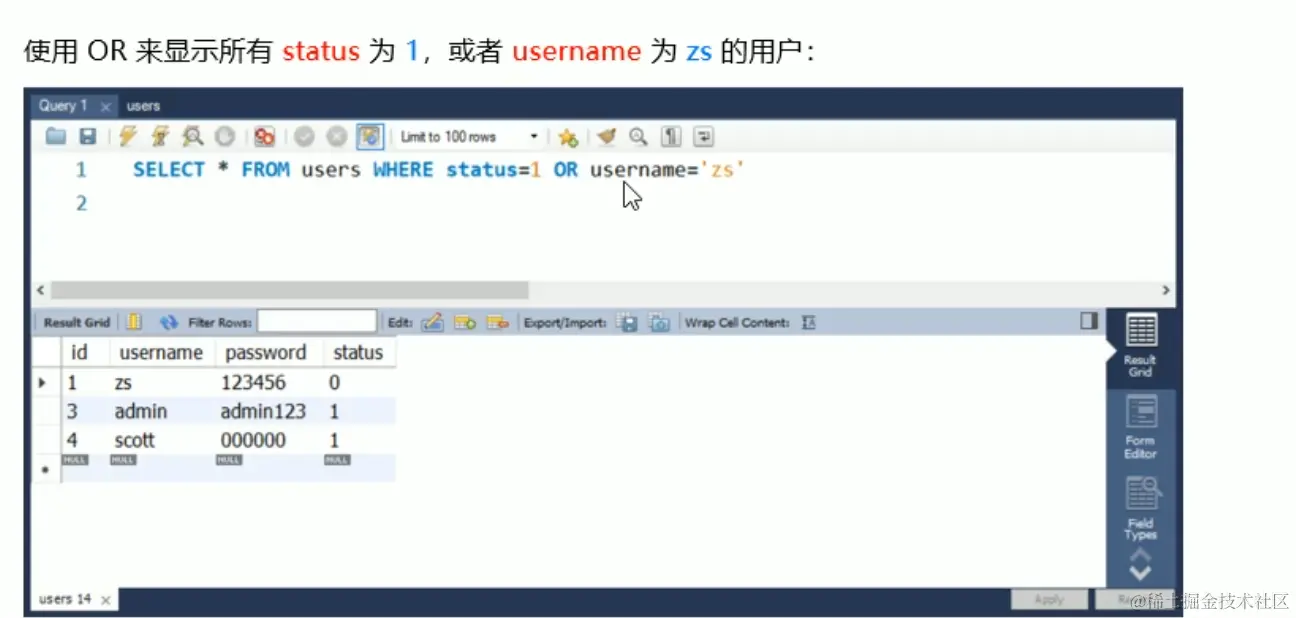This screenshot has height=618, width=1296.
Task: Execute the query with the lightning bolt icon
Action: [x=128, y=137]
